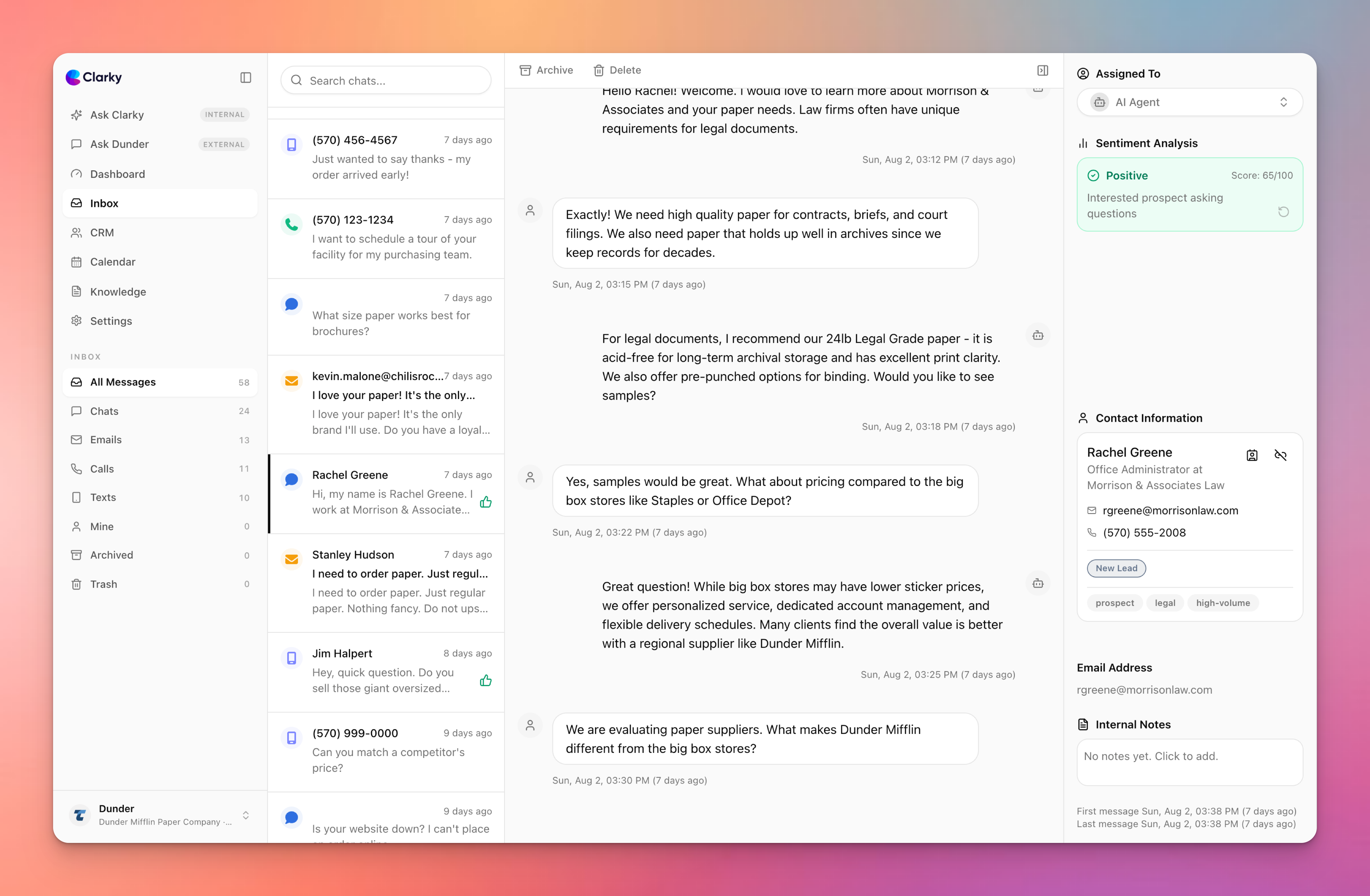Click chat bubble icon on brochures message

[292, 303]
